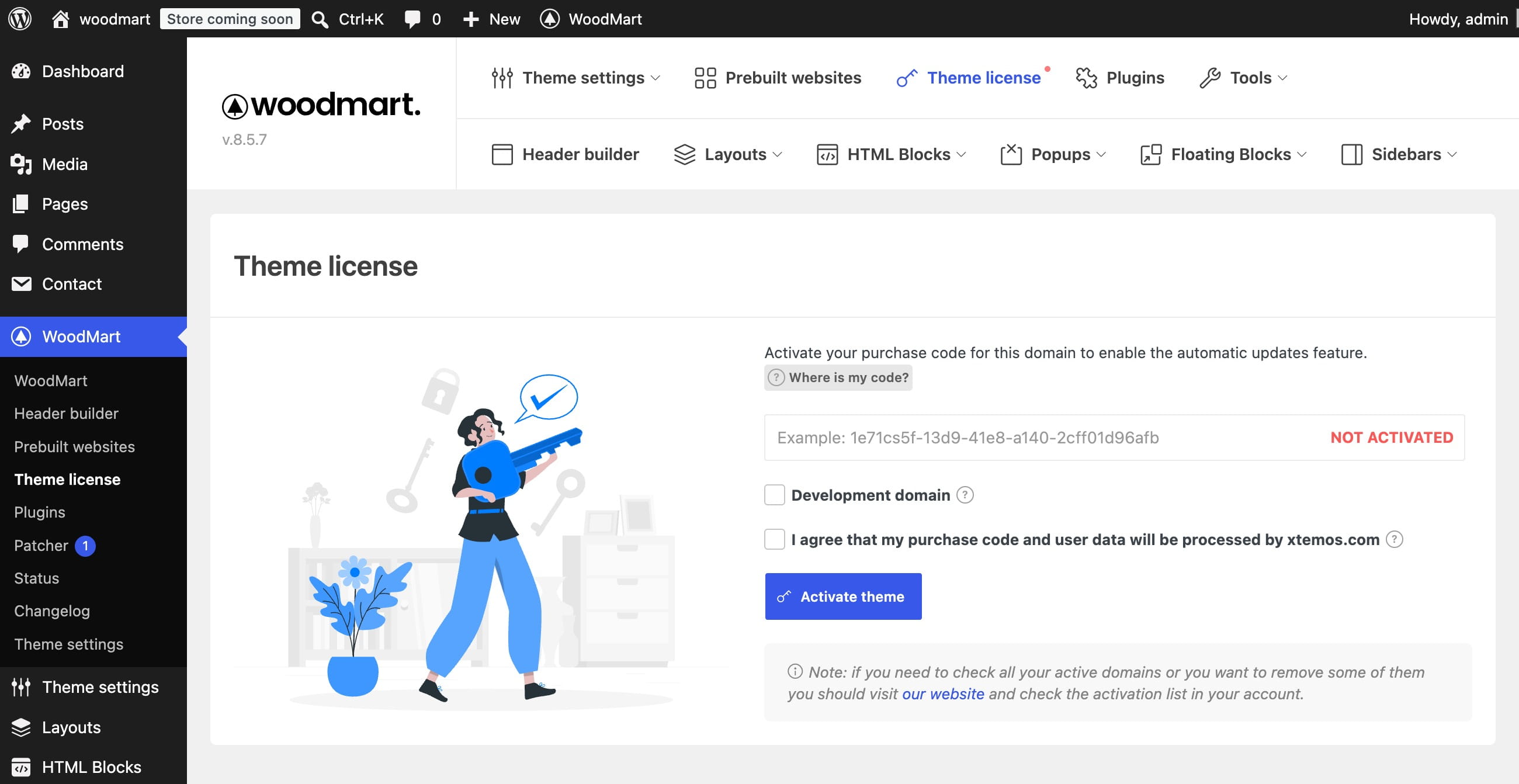
Task: Select Theme license in top nav
Action: point(969,78)
